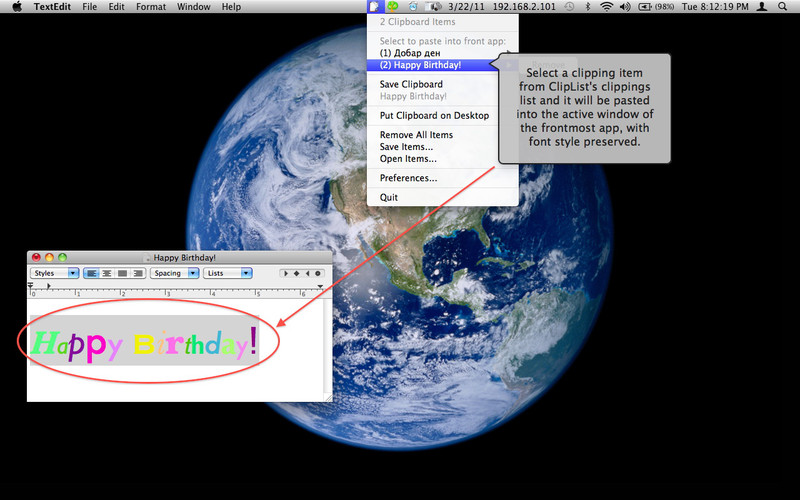
Task: Open the TextEdit application menu
Action: pyautogui.click(x=53, y=7)
